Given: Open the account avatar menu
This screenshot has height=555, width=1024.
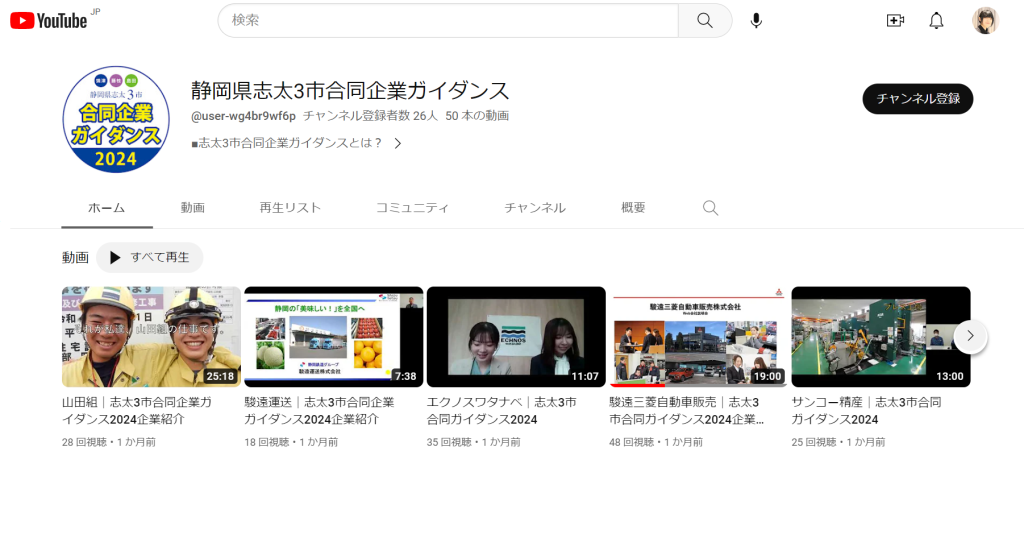Looking at the screenshot, I should (985, 21).
